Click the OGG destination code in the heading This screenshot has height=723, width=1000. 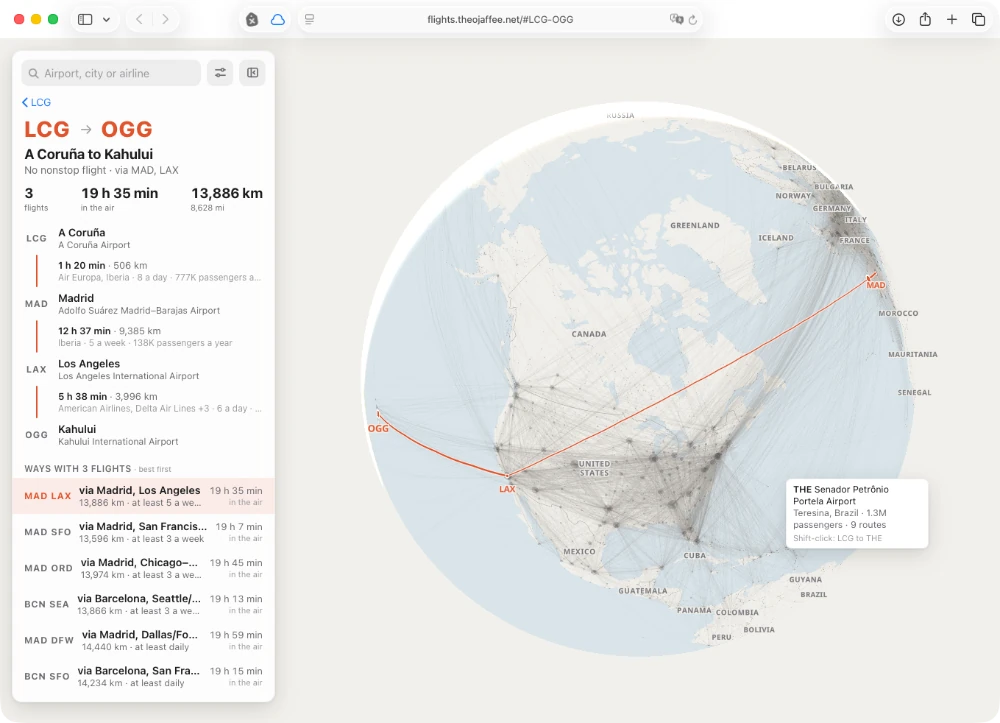(127, 129)
